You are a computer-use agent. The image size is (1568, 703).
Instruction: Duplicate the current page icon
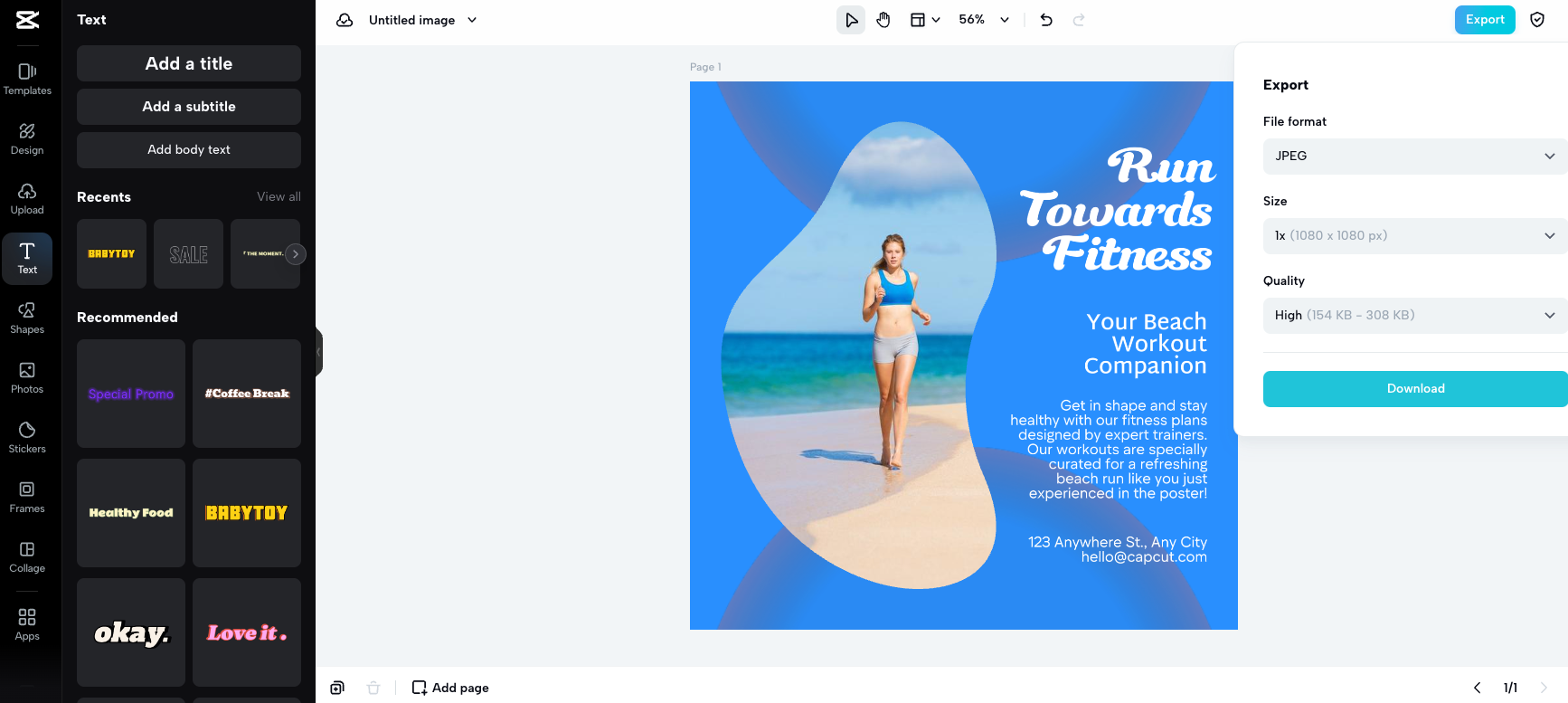click(x=337, y=688)
